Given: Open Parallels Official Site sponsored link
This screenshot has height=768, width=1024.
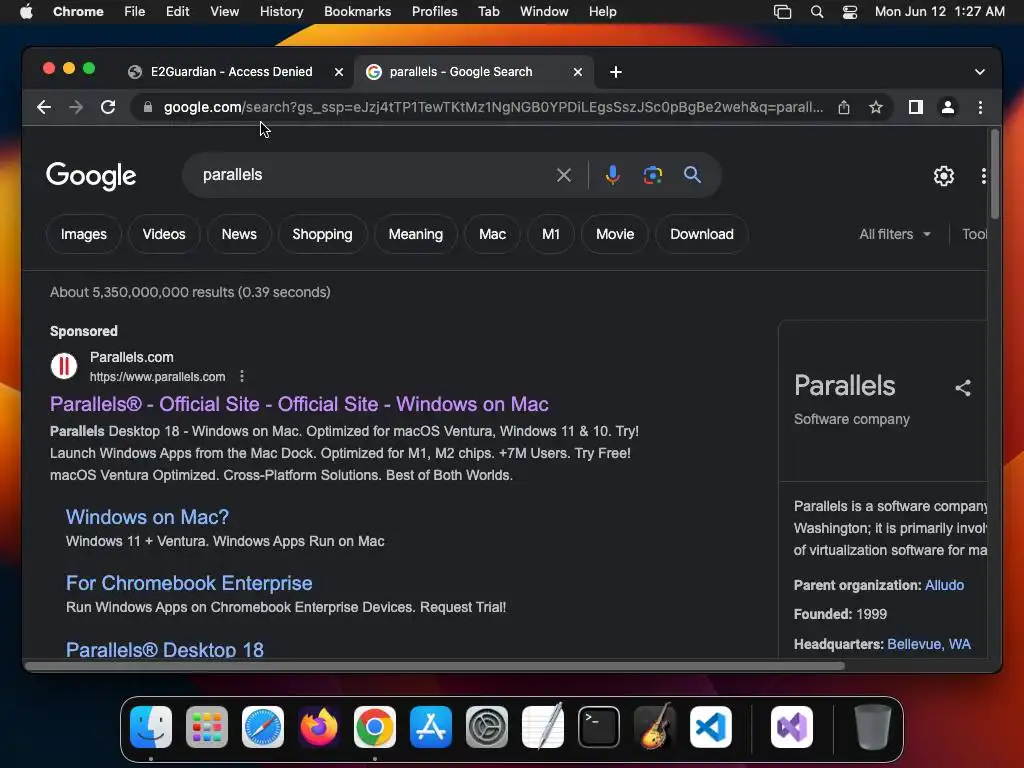Looking at the screenshot, I should click(299, 404).
